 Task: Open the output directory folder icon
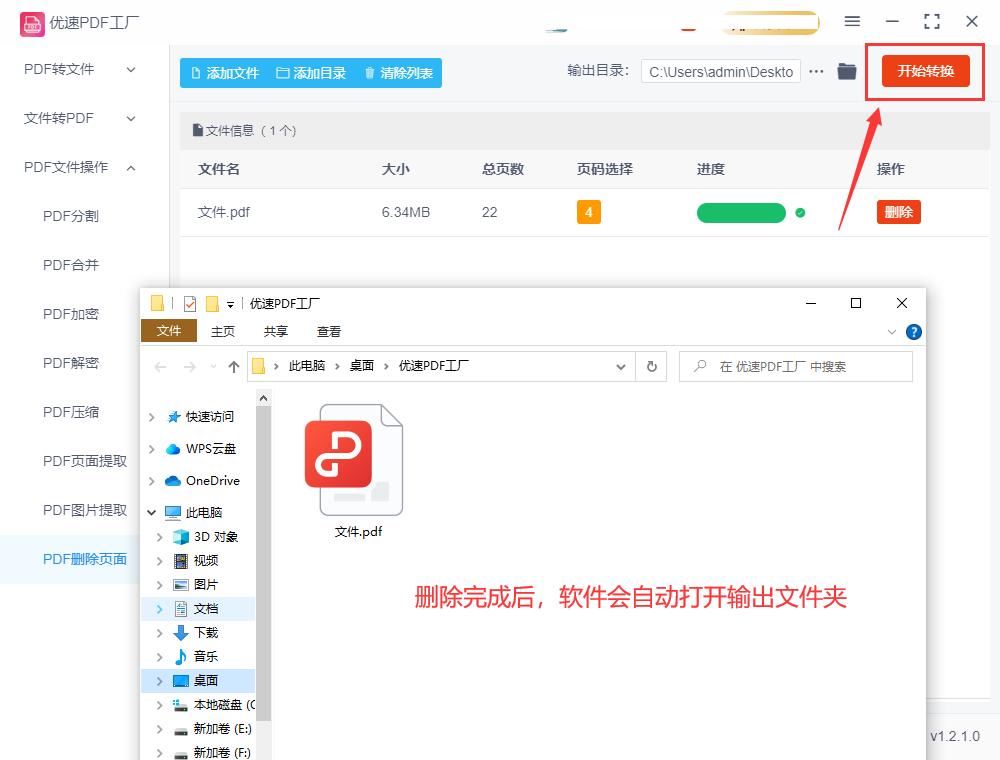pyautogui.click(x=848, y=71)
